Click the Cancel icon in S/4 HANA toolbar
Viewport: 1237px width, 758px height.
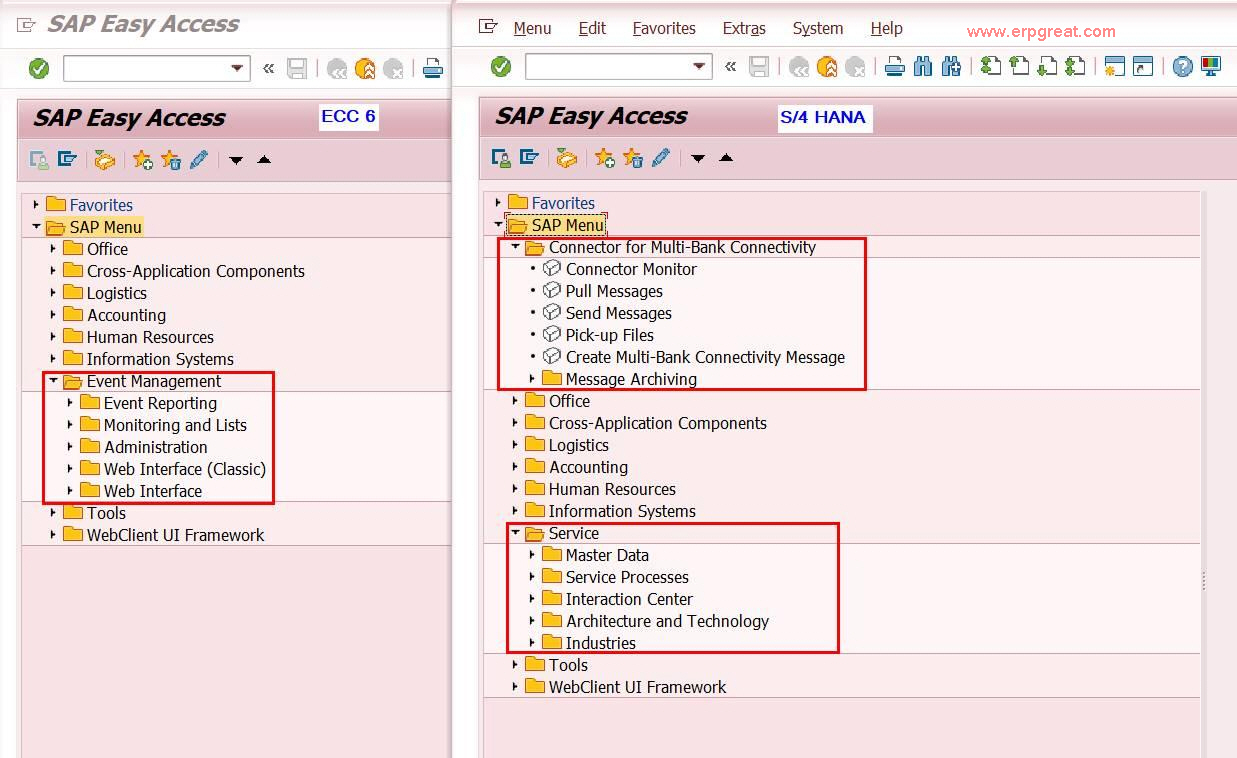pyautogui.click(x=855, y=67)
